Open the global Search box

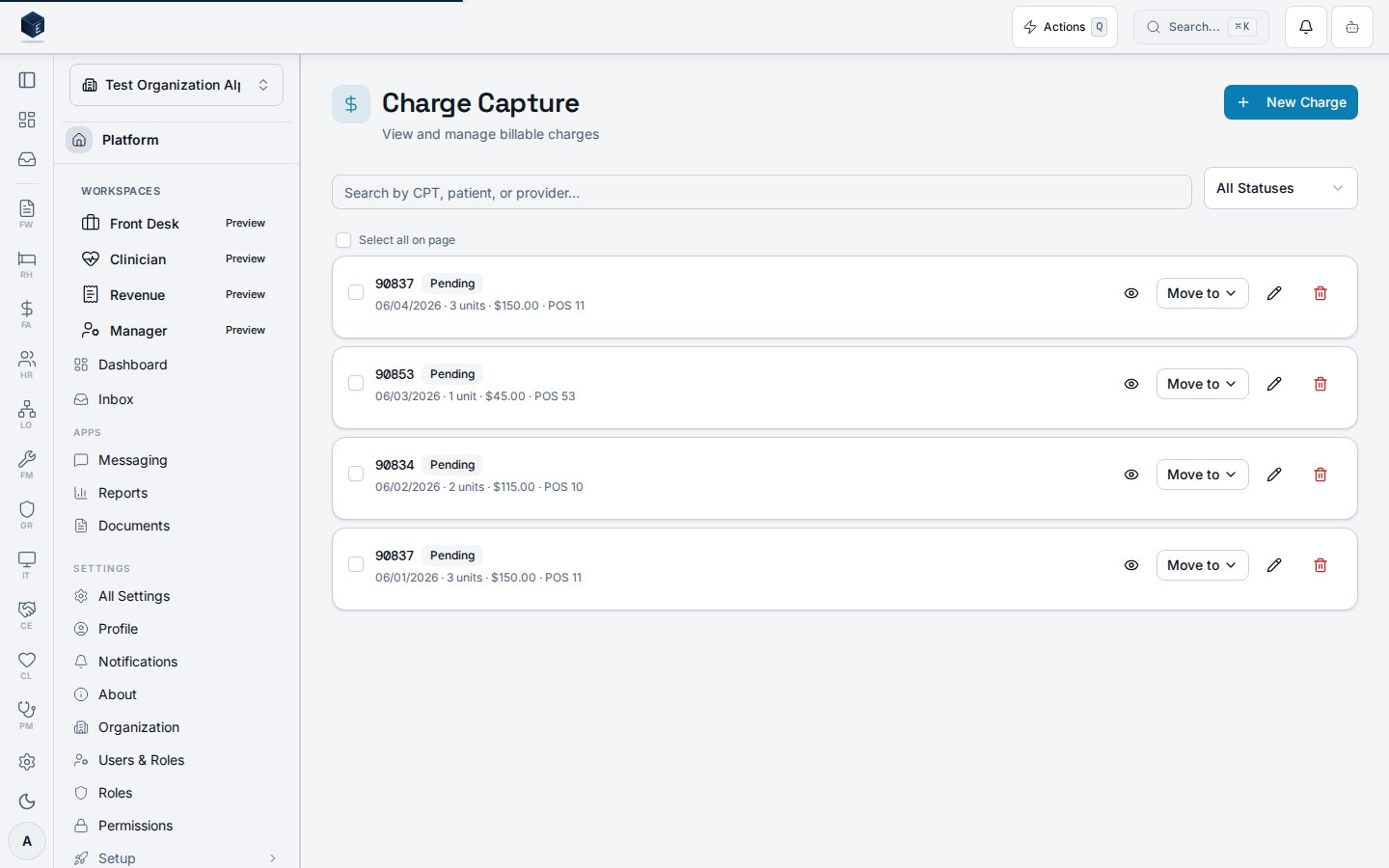[1201, 27]
